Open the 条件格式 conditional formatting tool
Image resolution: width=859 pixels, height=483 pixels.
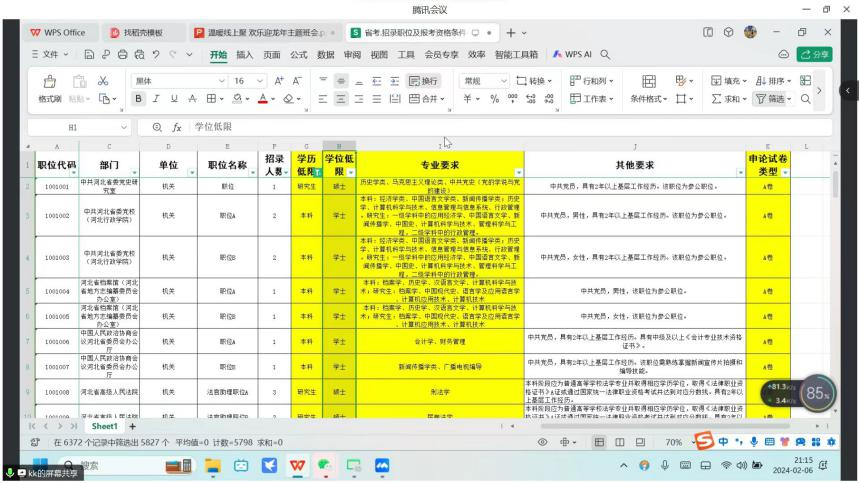coord(649,99)
